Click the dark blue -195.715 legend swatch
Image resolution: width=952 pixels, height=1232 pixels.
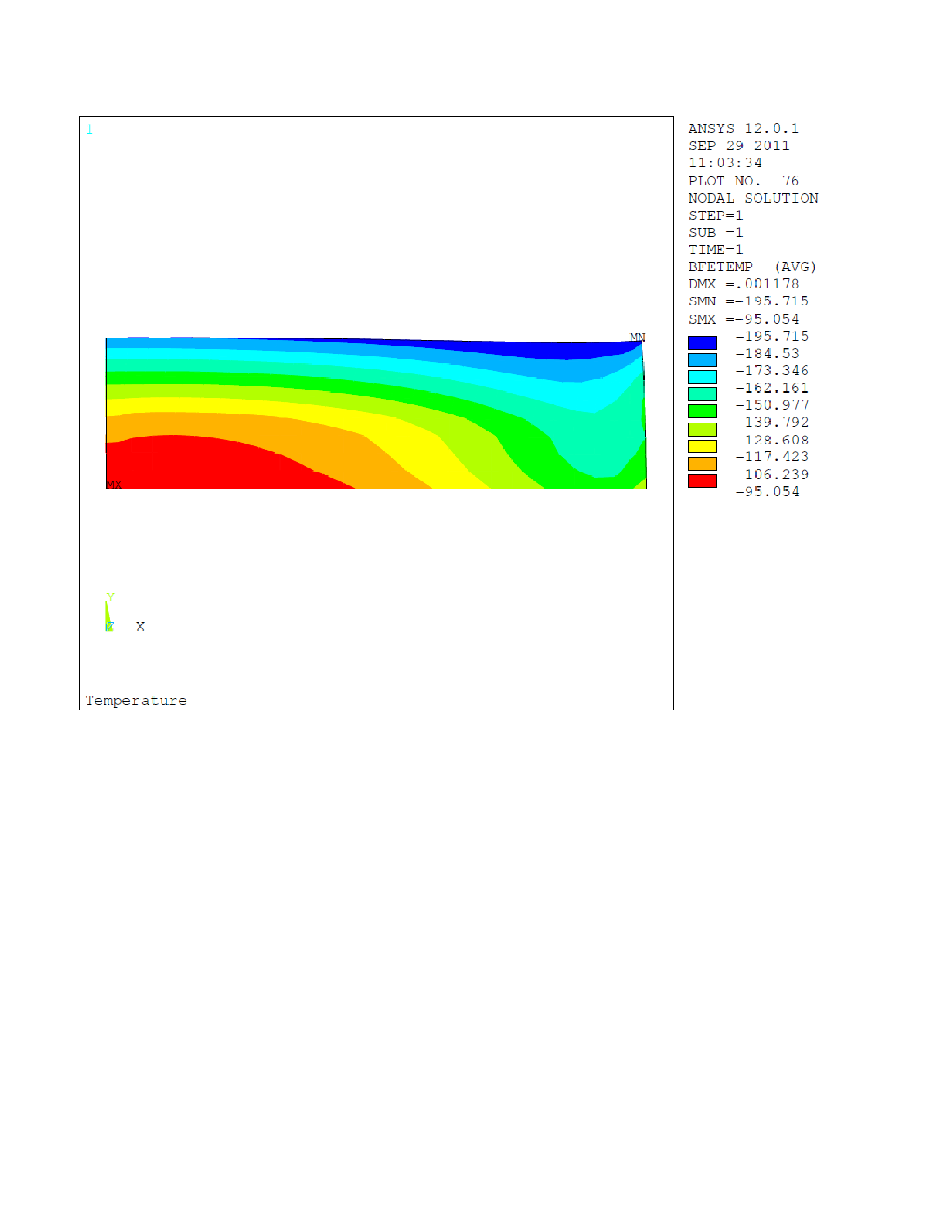(702, 342)
